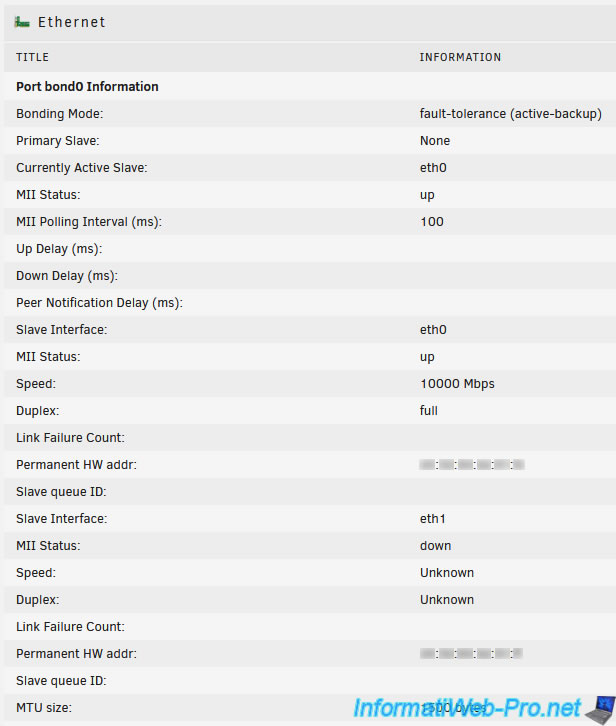Click the Primary Slave label
616x726 pixels.
(58, 141)
